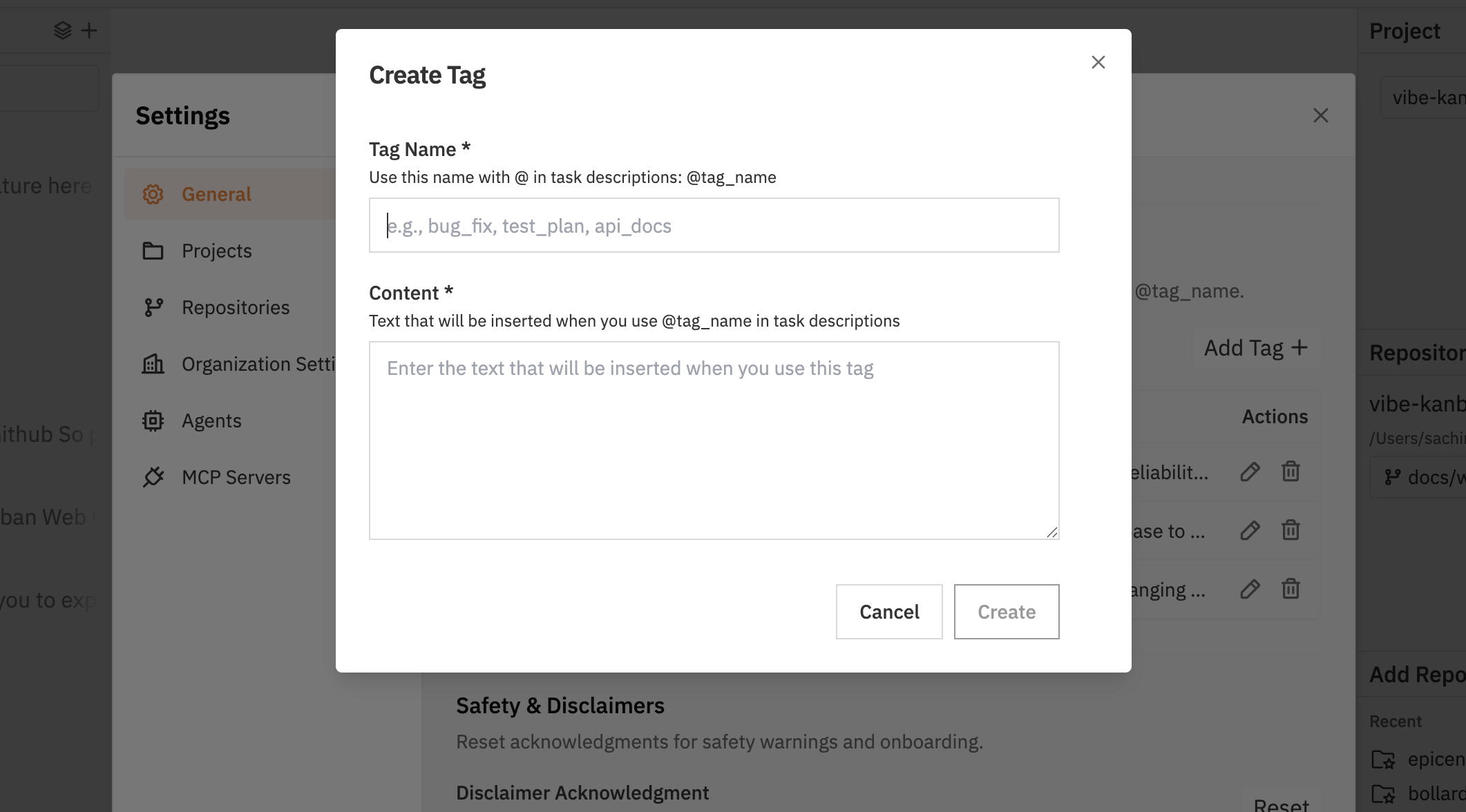Click the Create button
Screen dimensions: 1466x812
1006,612
